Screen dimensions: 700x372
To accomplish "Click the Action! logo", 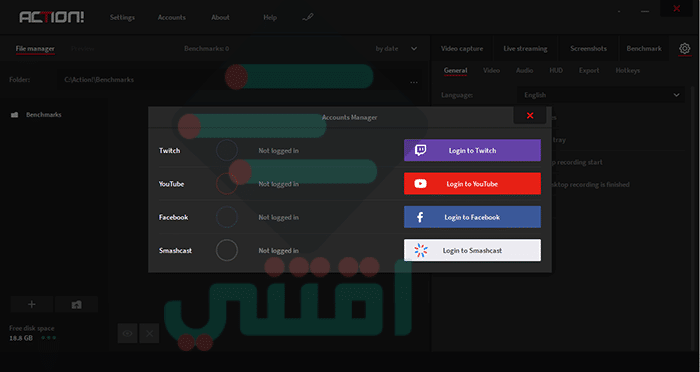I will [52, 17].
